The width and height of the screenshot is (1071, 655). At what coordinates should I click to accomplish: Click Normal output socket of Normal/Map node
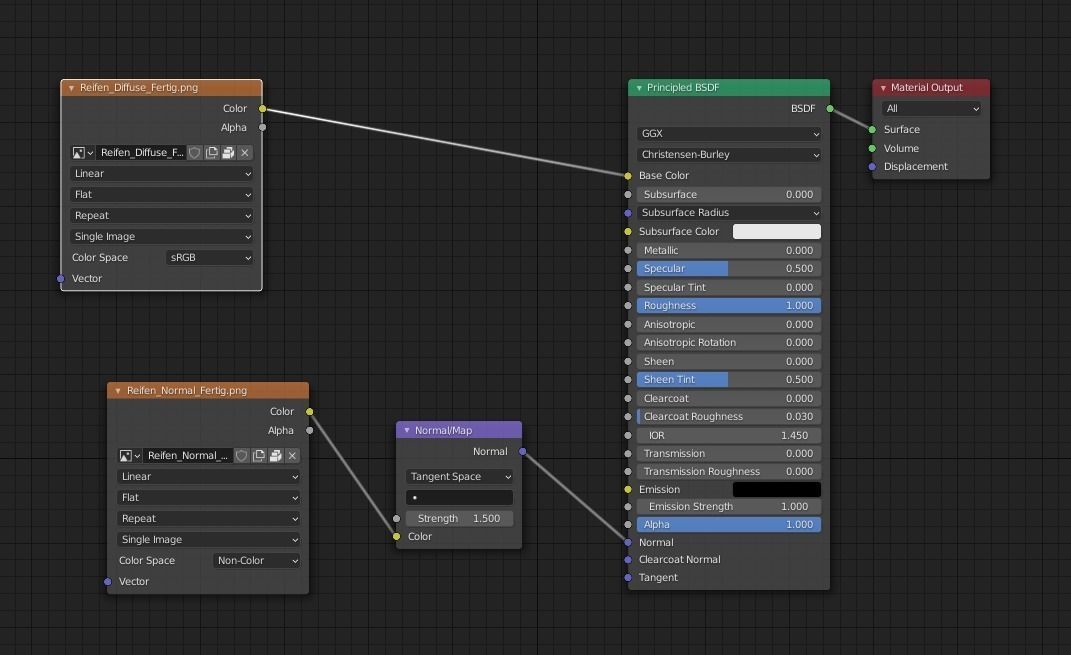pyautogui.click(x=523, y=451)
